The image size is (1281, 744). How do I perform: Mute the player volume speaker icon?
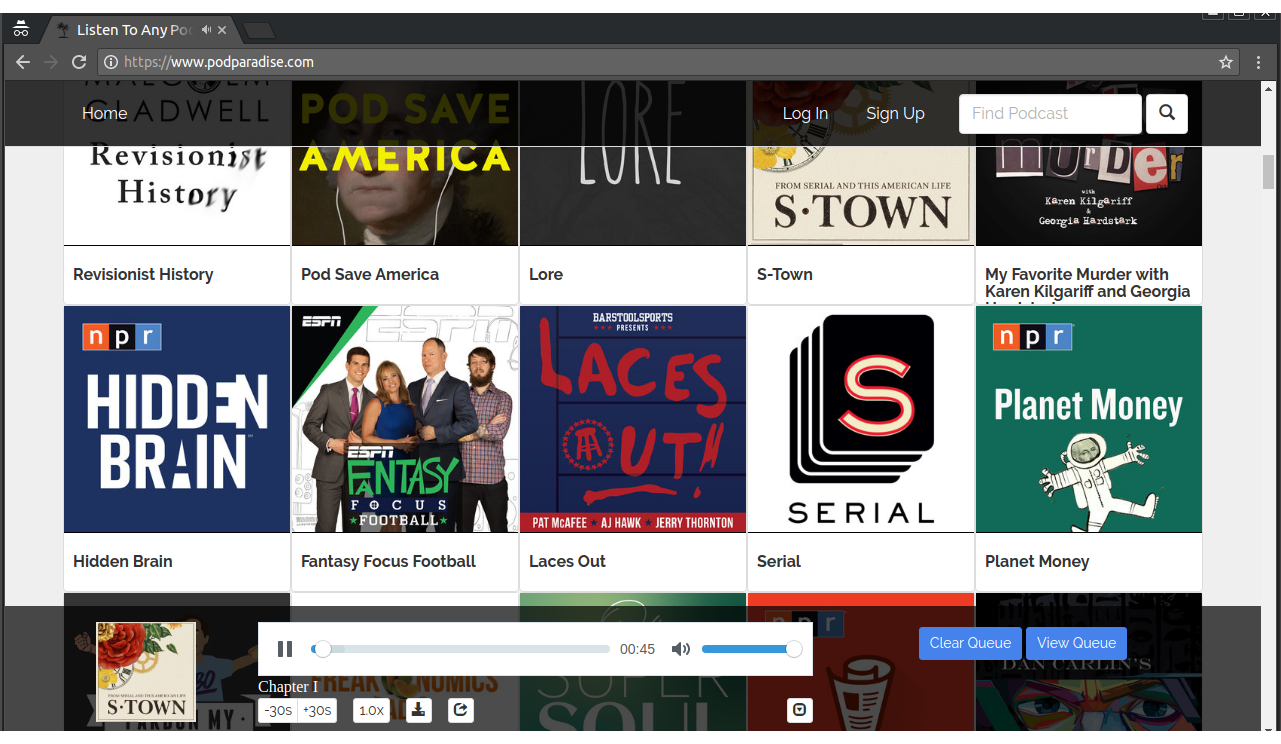681,649
